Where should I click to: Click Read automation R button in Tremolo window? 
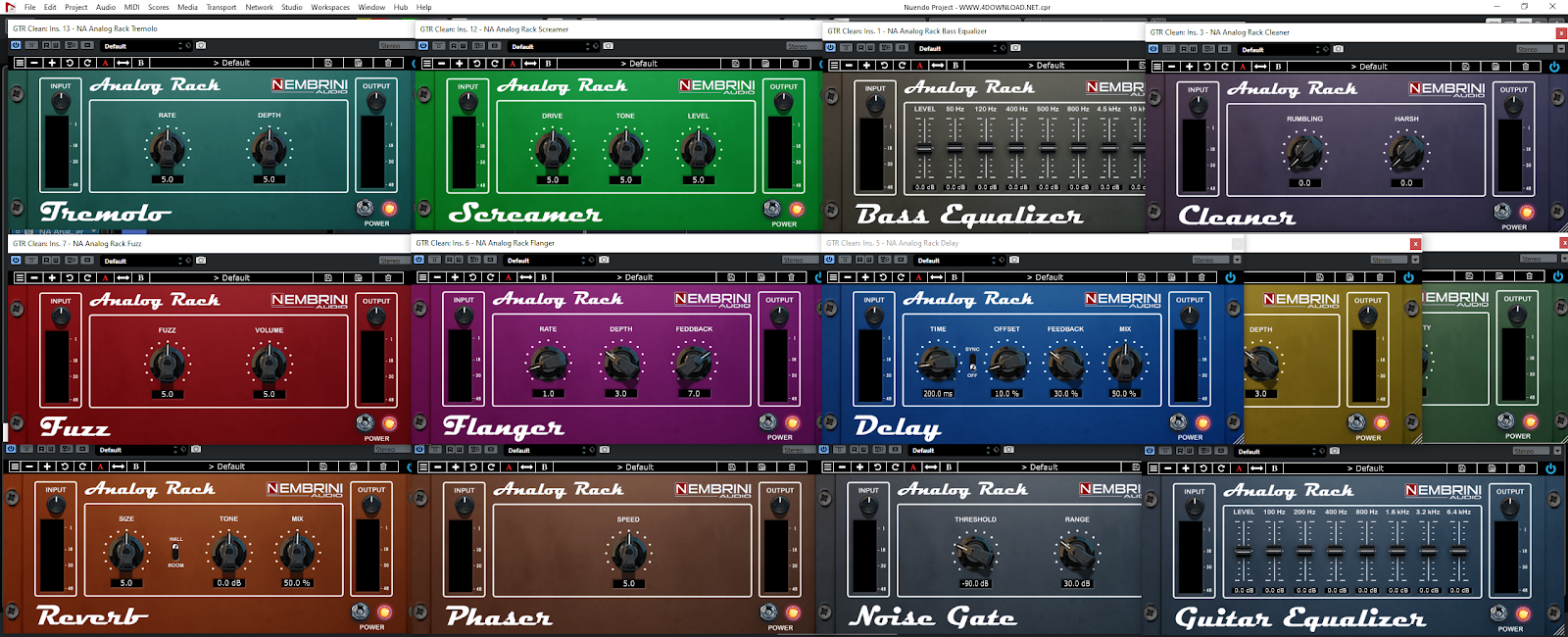point(45,45)
